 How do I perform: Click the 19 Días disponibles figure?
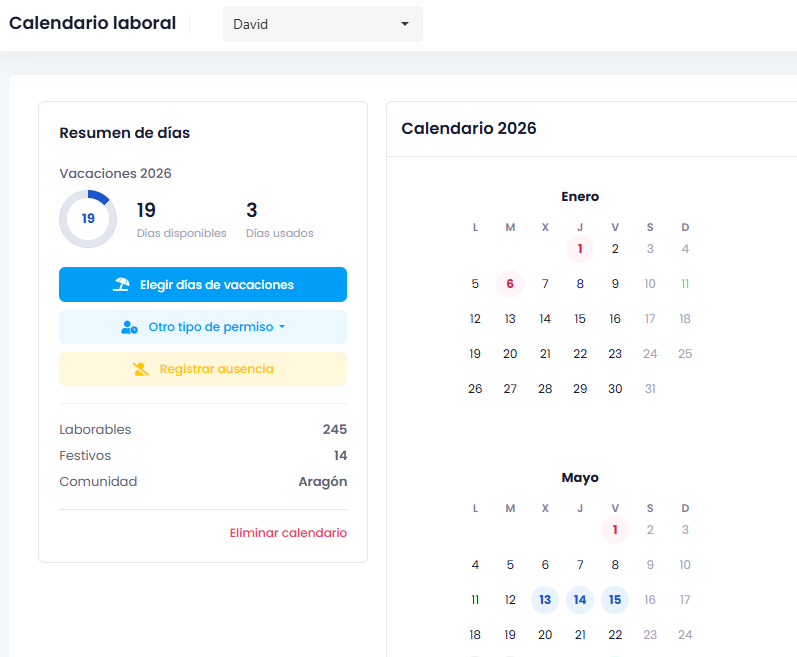click(146, 210)
